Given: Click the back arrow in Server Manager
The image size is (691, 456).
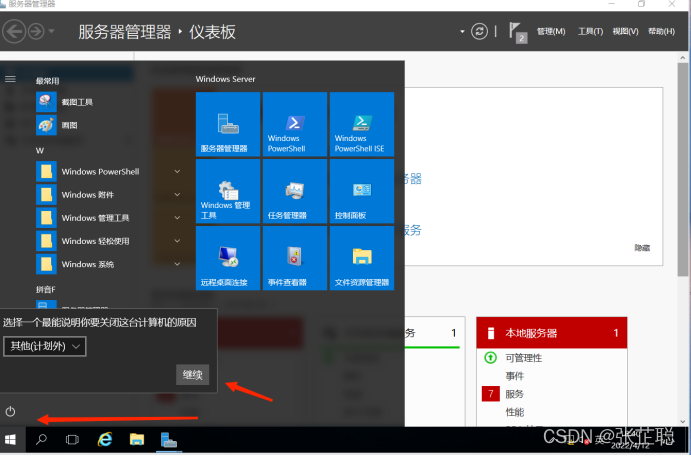Looking at the screenshot, I should [x=14, y=32].
